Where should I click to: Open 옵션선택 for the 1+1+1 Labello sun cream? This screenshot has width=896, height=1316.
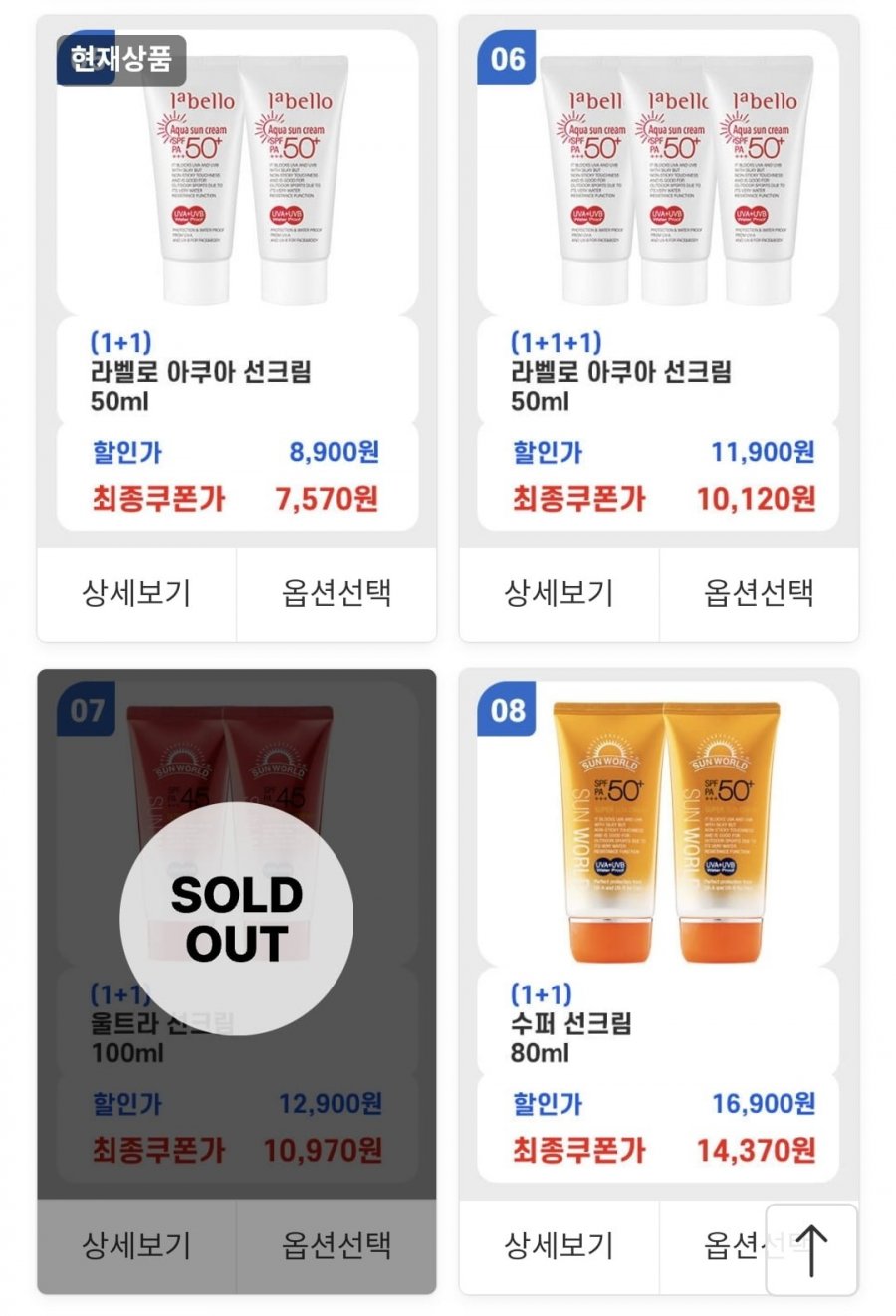tap(759, 594)
